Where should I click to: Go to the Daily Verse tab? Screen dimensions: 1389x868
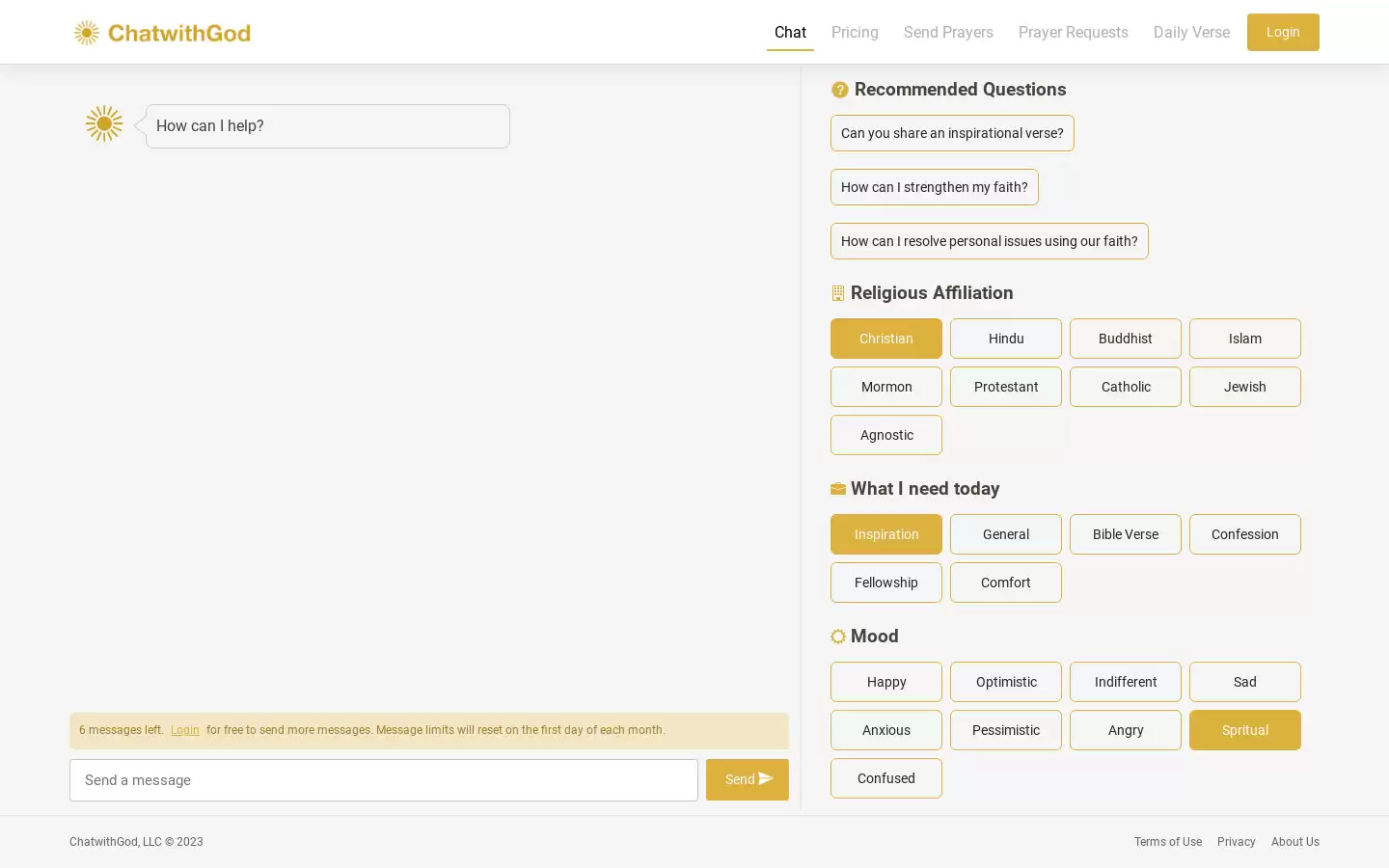[x=1191, y=33]
